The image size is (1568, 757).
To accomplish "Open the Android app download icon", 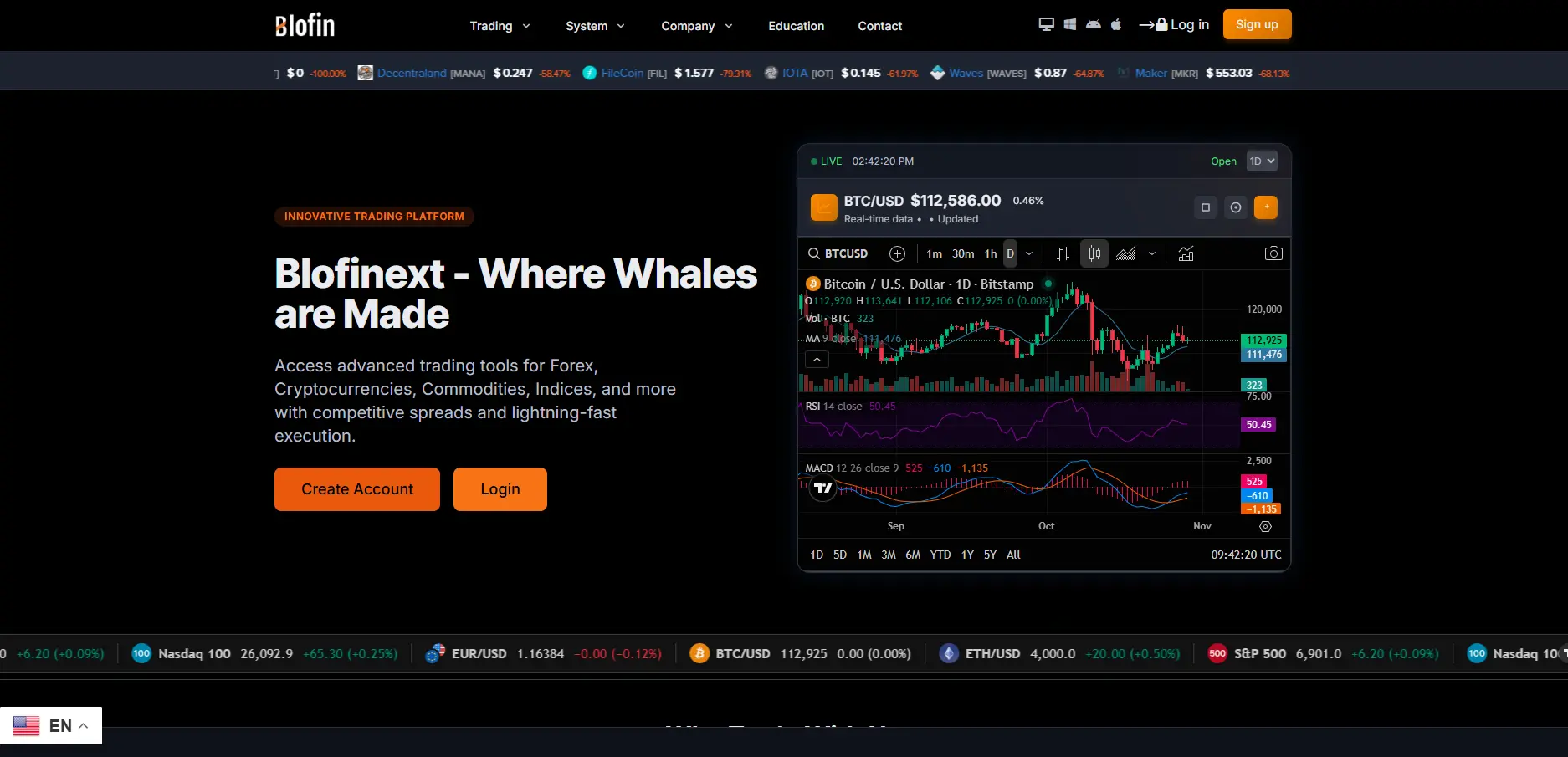I will pos(1093,24).
